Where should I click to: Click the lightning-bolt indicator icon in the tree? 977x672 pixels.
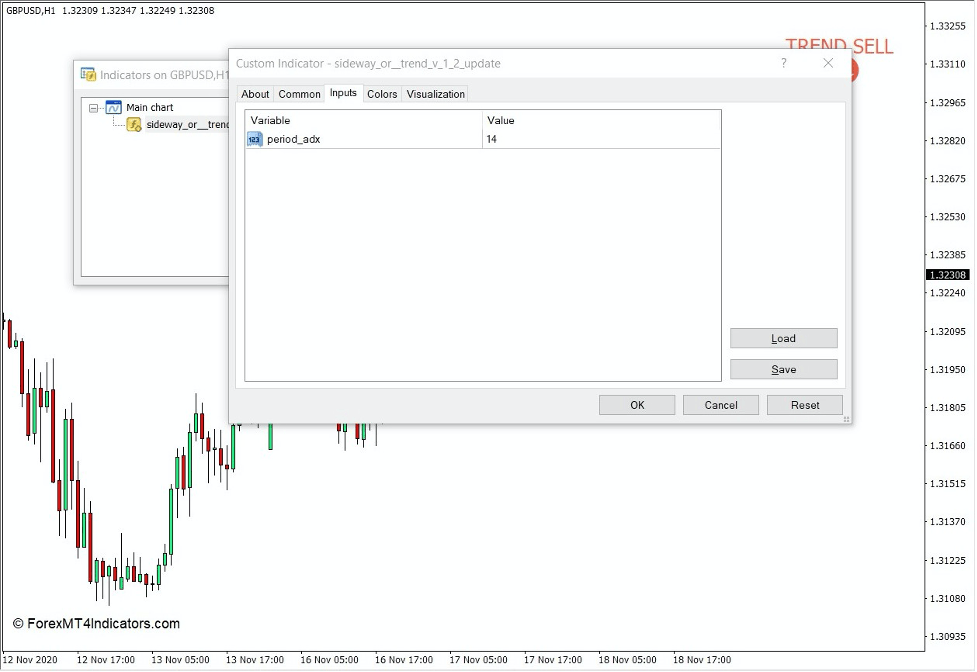(135, 125)
